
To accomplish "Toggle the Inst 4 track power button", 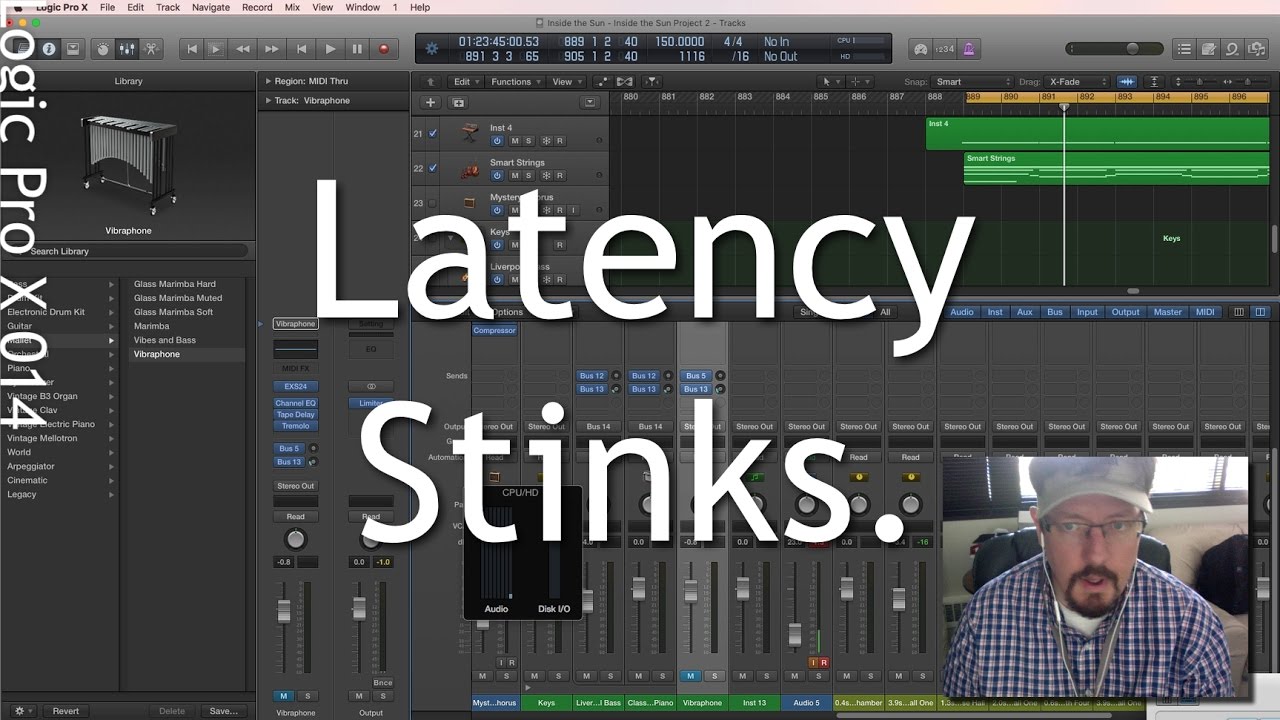I will click(497, 141).
